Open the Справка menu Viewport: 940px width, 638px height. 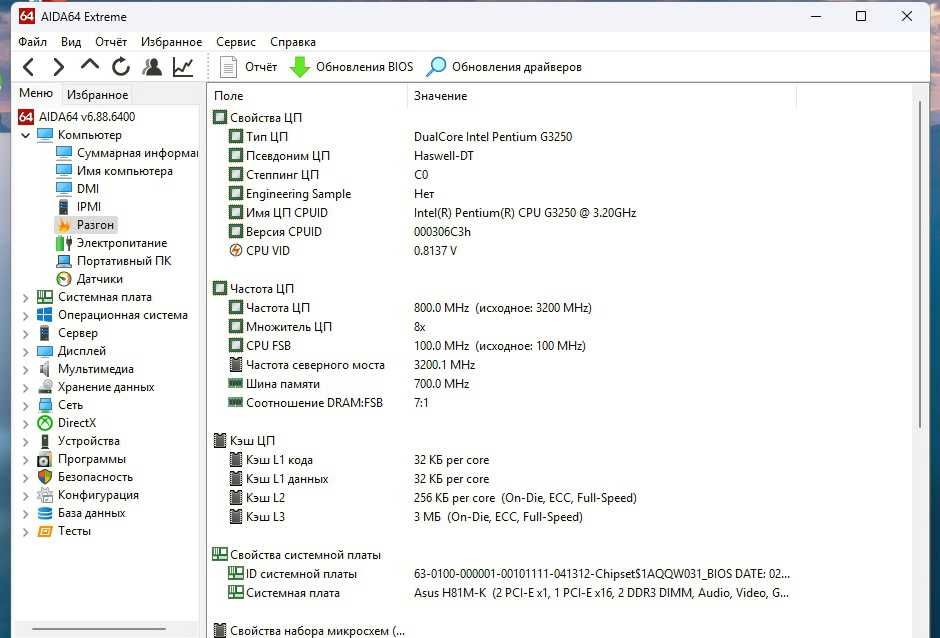pyautogui.click(x=293, y=42)
